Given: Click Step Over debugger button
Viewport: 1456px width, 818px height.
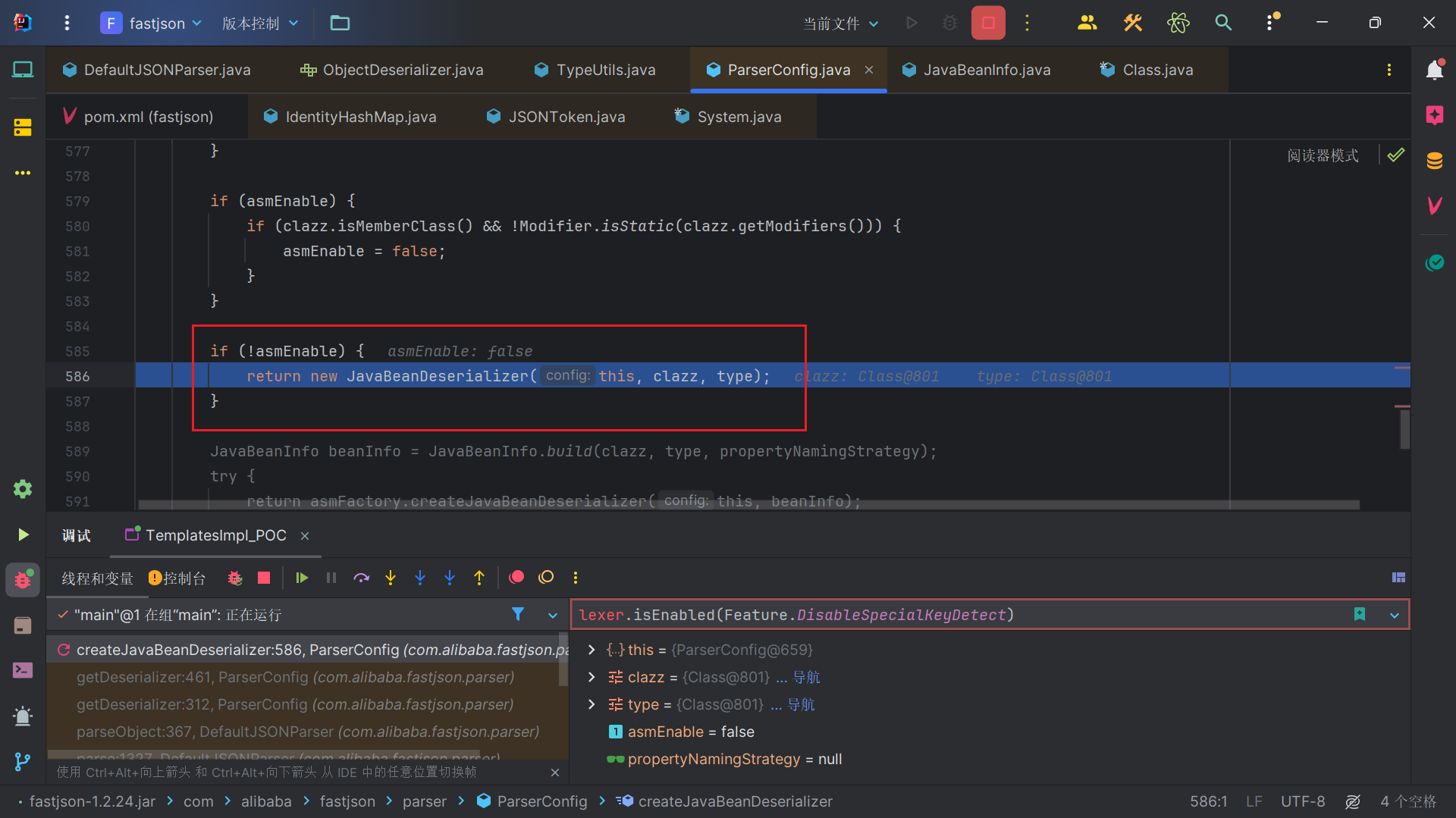Looking at the screenshot, I should [x=361, y=578].
